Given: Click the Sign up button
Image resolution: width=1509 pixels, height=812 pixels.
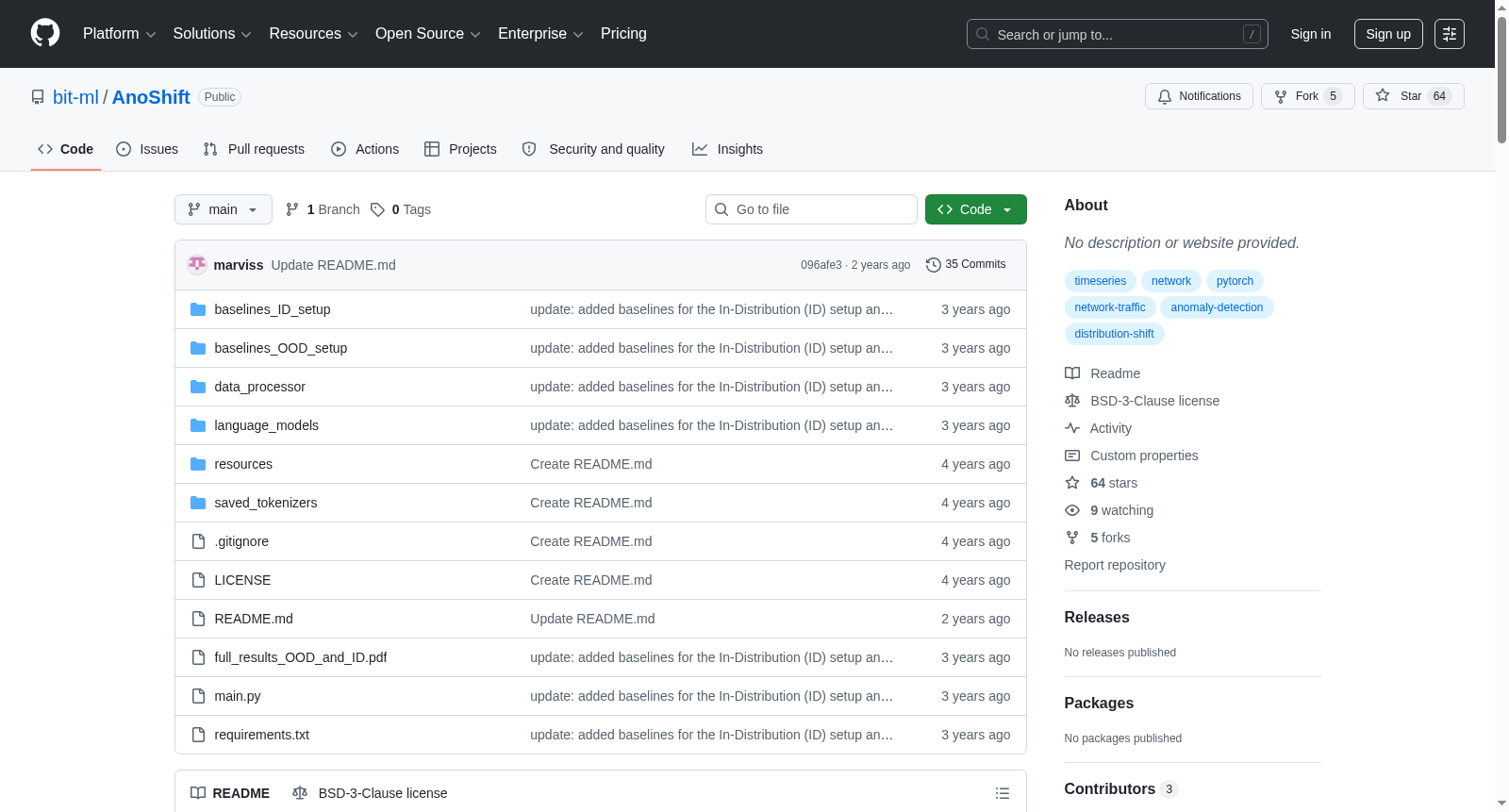Looking at the screenshot, I should (x=1388, y=34).
